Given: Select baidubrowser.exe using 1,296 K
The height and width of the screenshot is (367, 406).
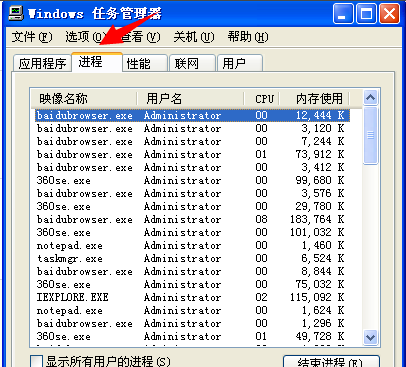Looking at the screenshot, I should (192, 323).
